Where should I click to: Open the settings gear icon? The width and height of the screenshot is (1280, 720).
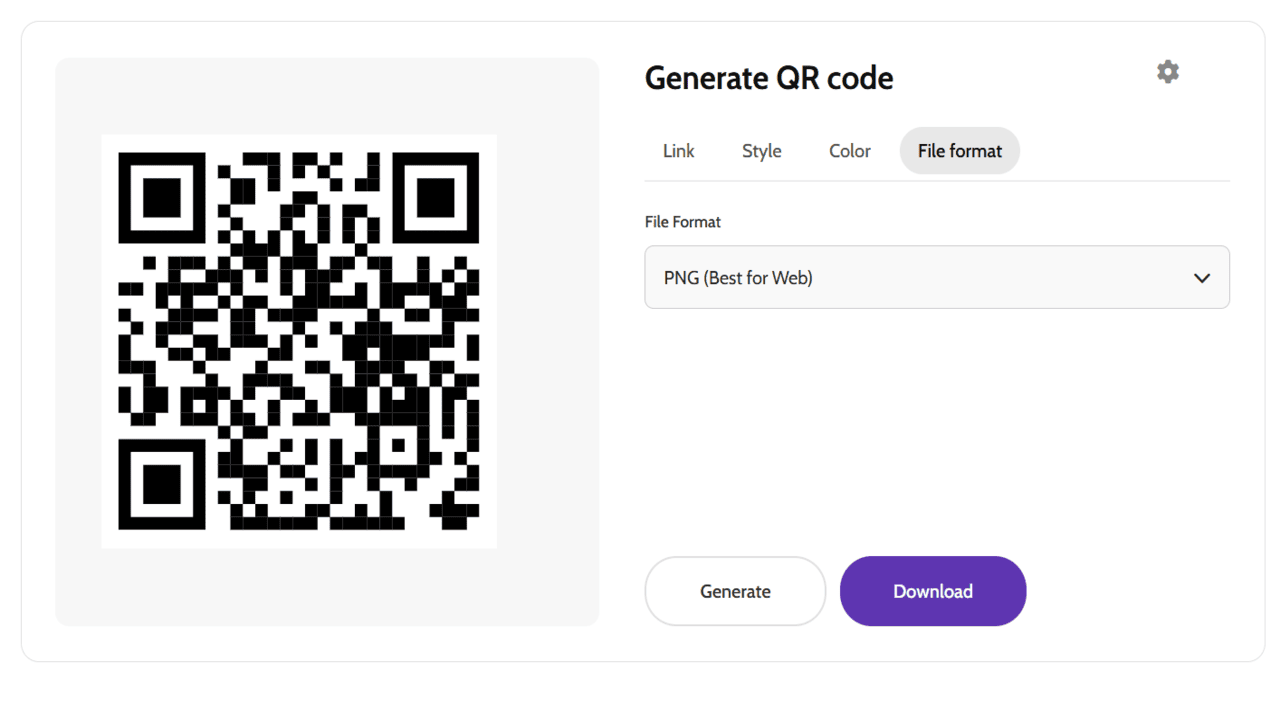tap(1167, 72)
